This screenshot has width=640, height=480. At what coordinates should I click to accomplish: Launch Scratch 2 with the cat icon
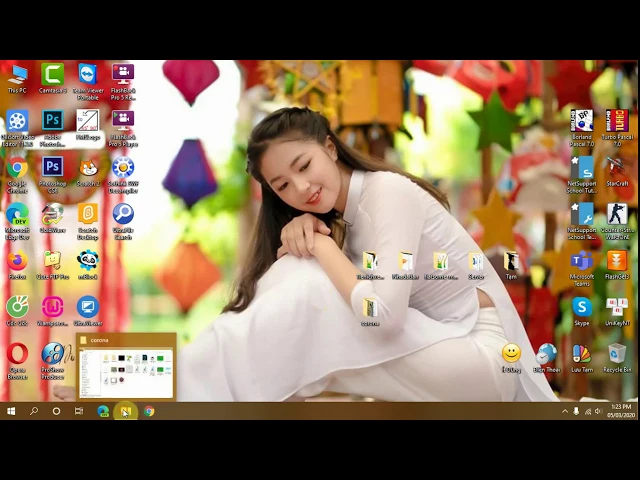tap(88, 169)
